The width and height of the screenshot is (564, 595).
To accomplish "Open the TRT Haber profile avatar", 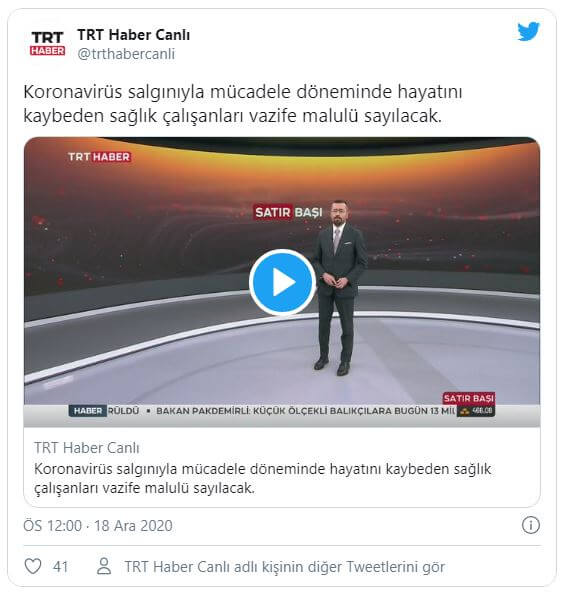I will [47, 43].
